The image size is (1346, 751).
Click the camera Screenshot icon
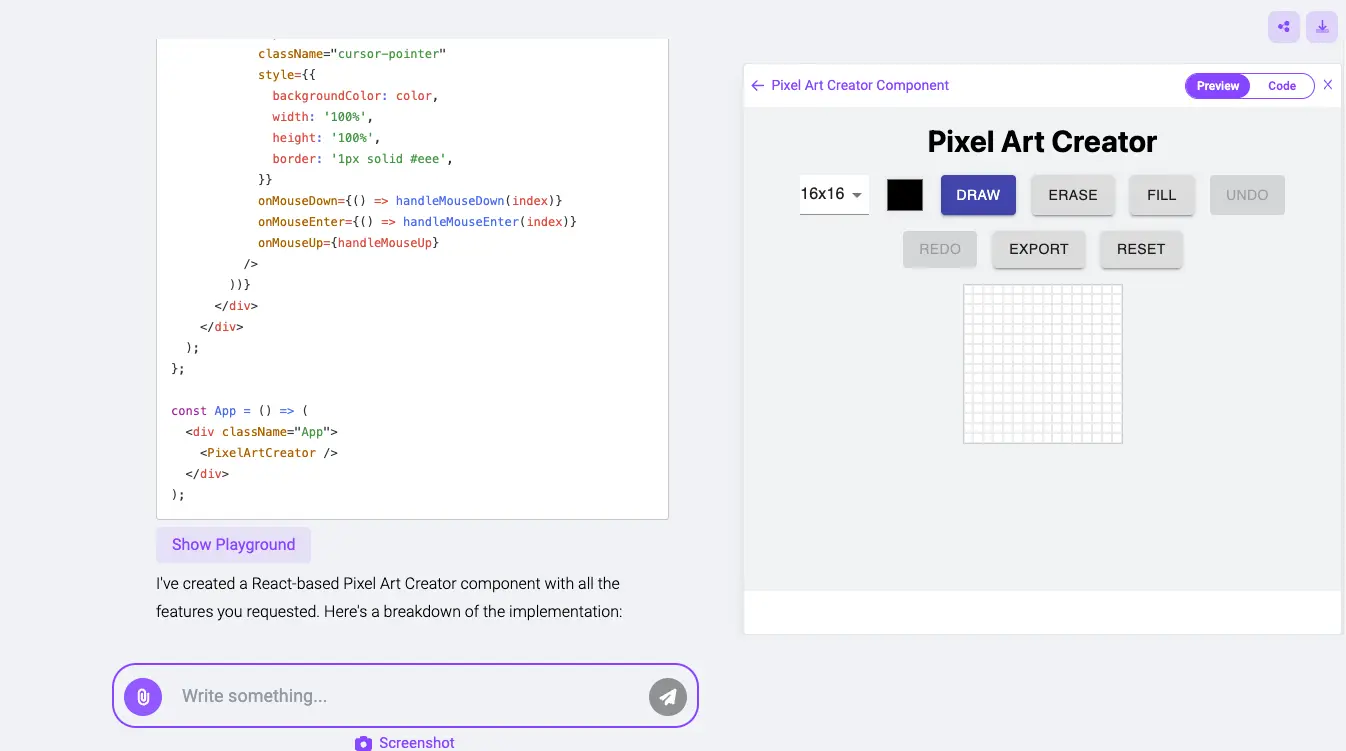point(363,743)
